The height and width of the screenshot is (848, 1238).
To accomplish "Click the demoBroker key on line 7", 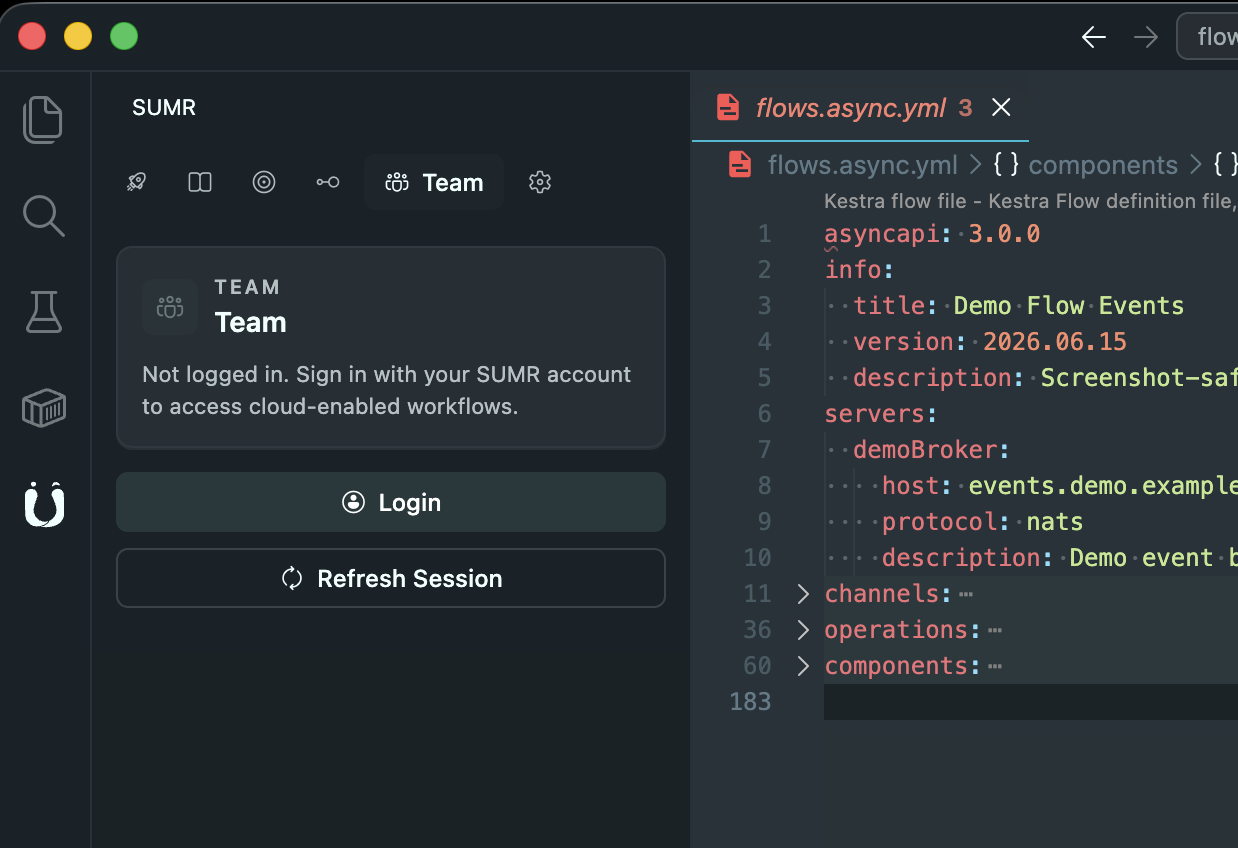I will tap(925, 450).
